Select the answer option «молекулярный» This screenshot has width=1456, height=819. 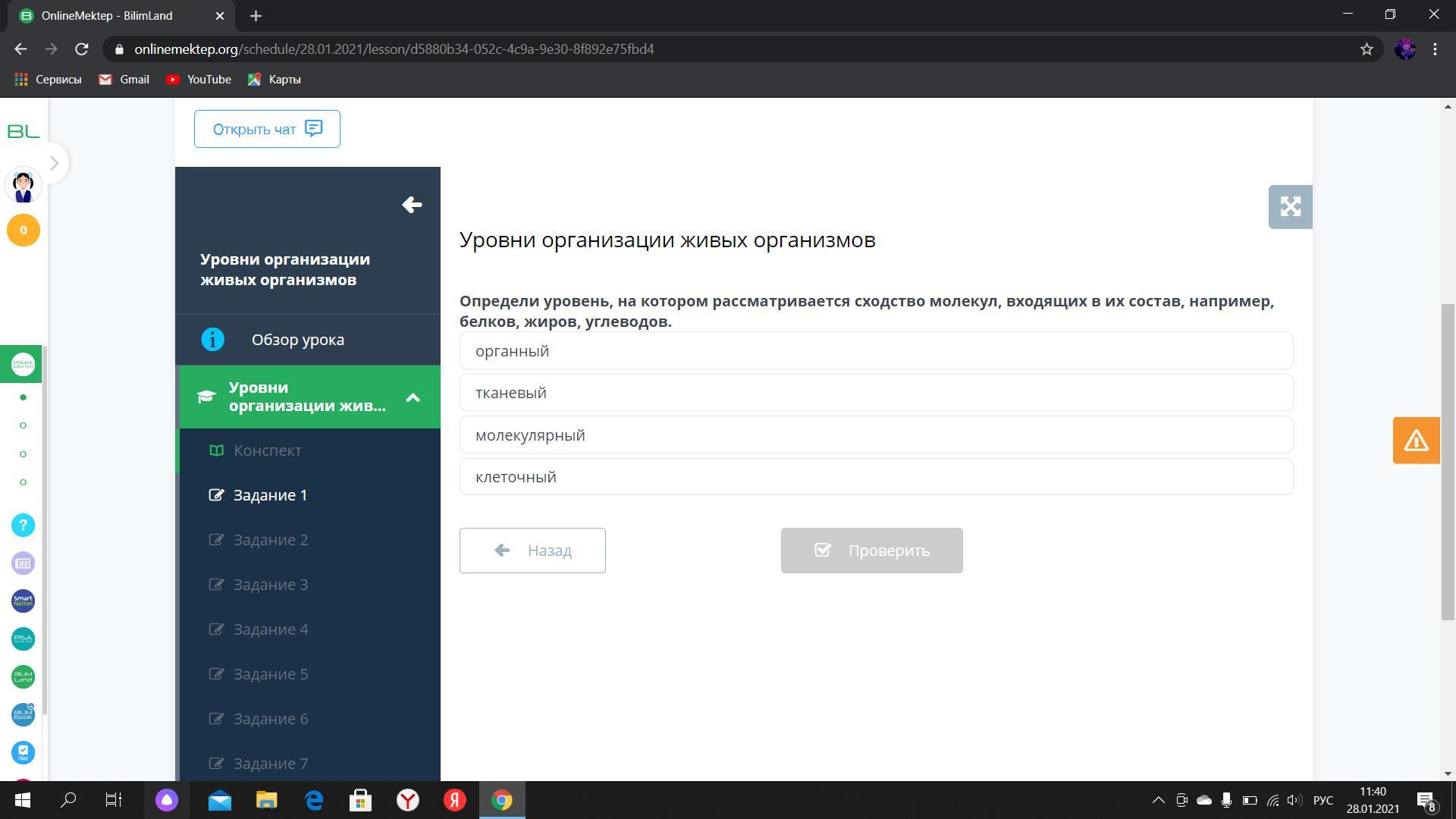click(876, 435)
